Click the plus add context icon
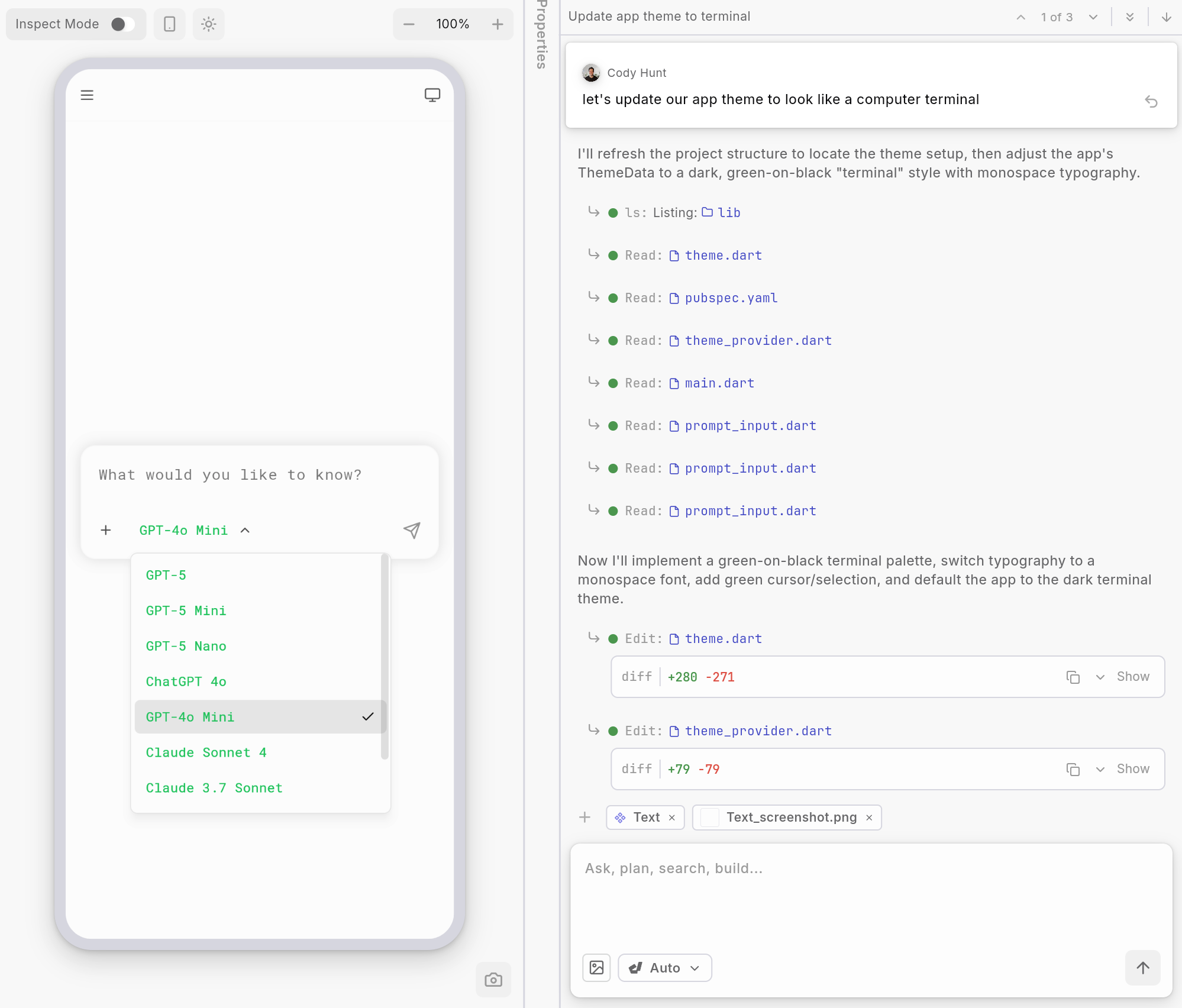The height and width of the screenshot is (1008, 1182). [585, 818]
